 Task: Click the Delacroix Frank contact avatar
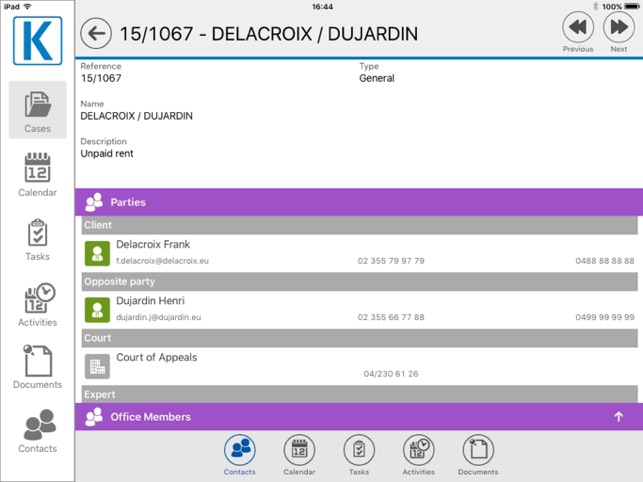click(97, 254)
